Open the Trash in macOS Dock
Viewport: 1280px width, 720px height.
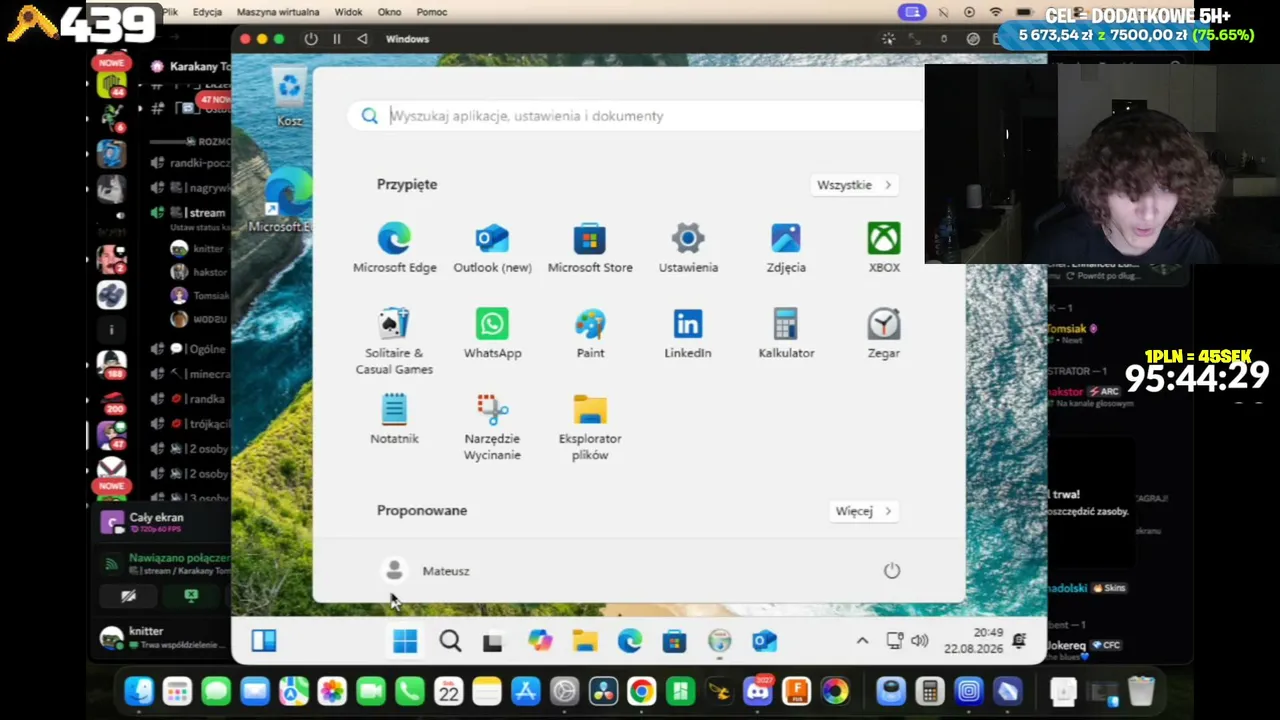tap(1141, 691)
